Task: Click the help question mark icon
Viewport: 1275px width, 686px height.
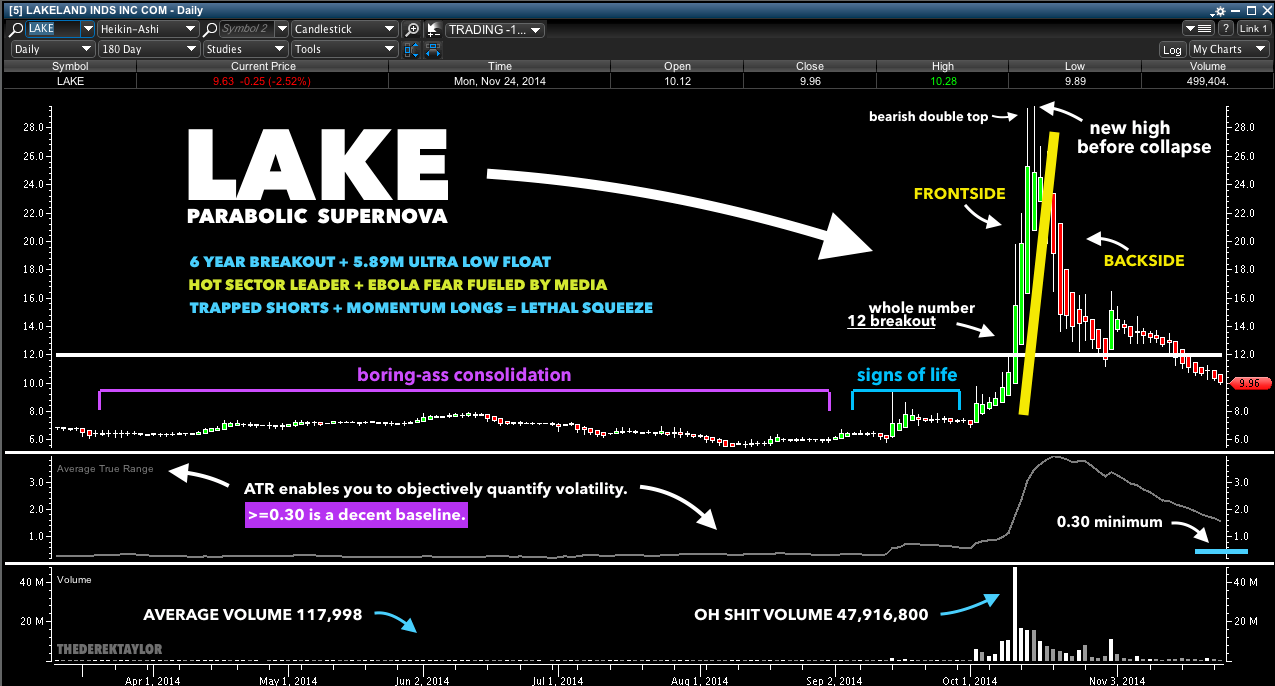Action: tap(1225, 29)
